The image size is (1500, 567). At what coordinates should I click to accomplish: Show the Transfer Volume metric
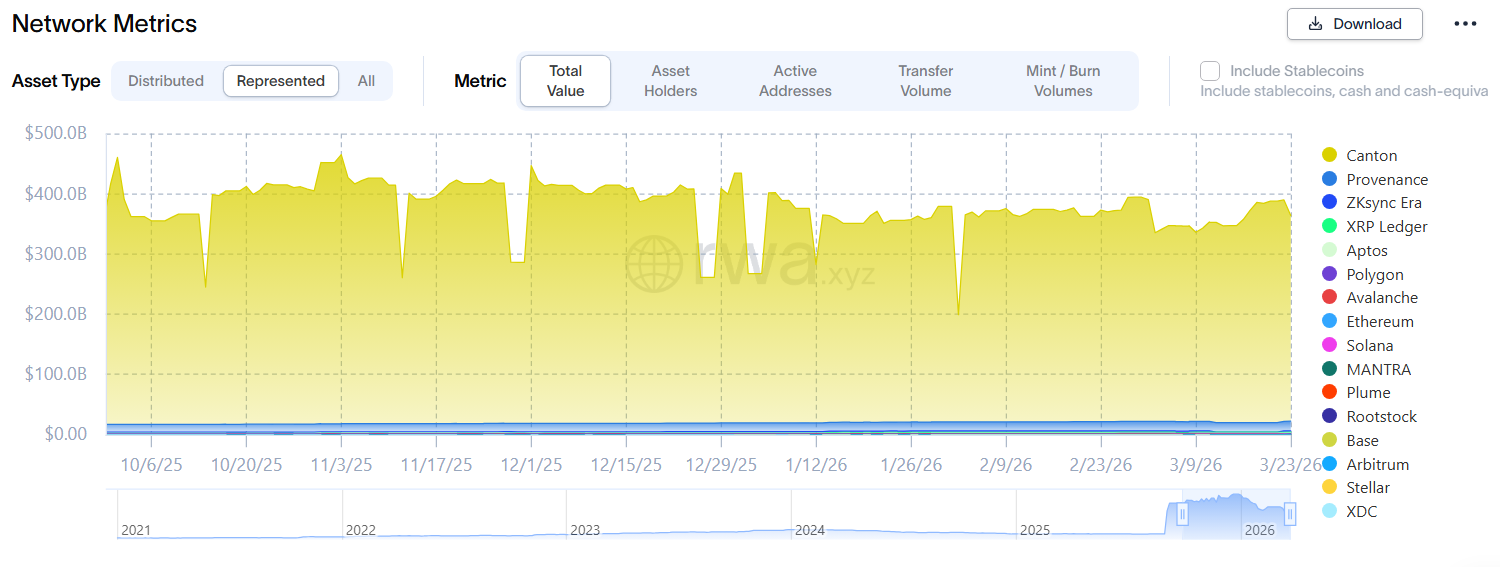[x=925, y=81]
